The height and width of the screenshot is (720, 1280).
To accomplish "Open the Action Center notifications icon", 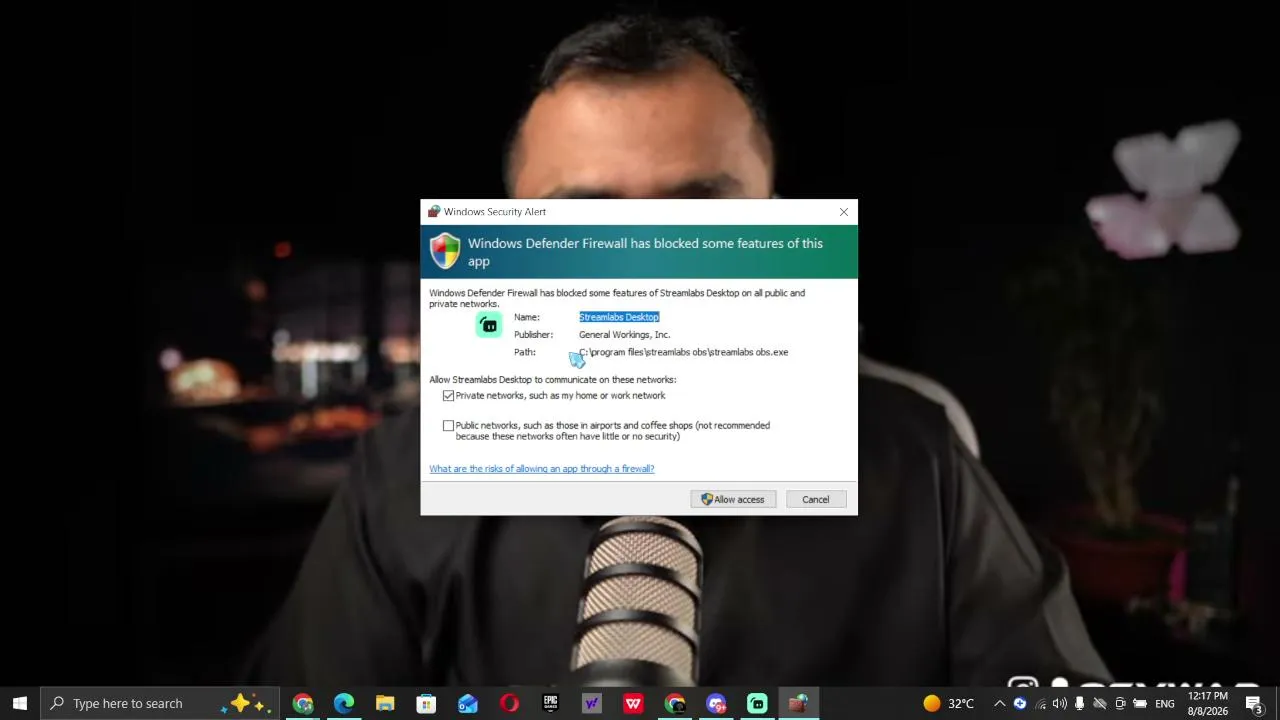I will tap(1254, 703).
